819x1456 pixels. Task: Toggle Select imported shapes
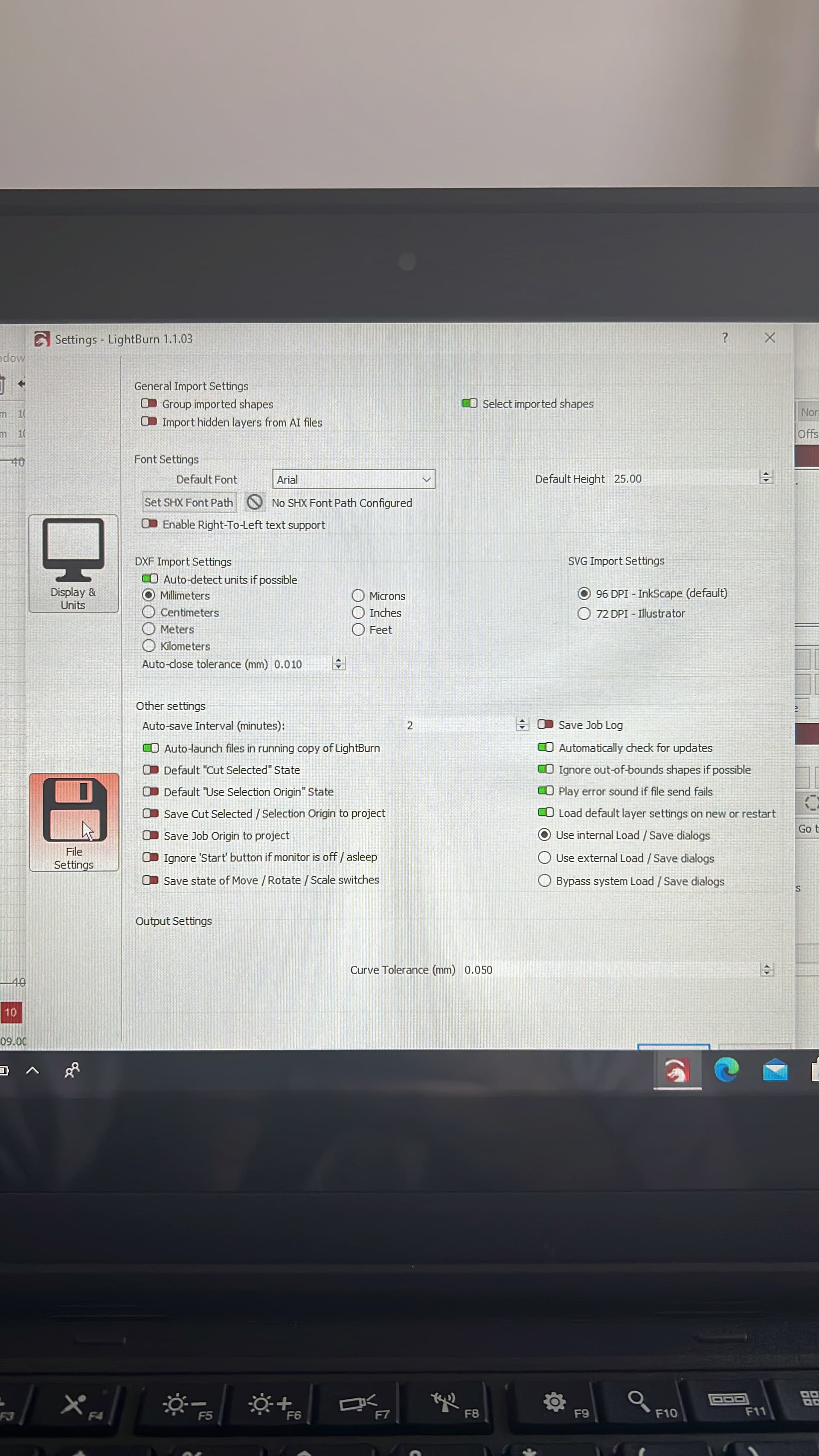click(x=469, y=404)
